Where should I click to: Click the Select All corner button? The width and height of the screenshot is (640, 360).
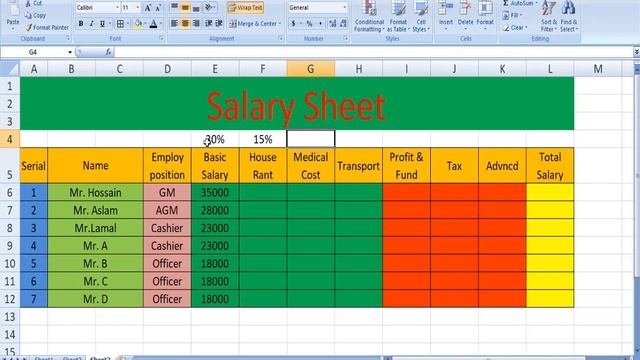point(9,69)
